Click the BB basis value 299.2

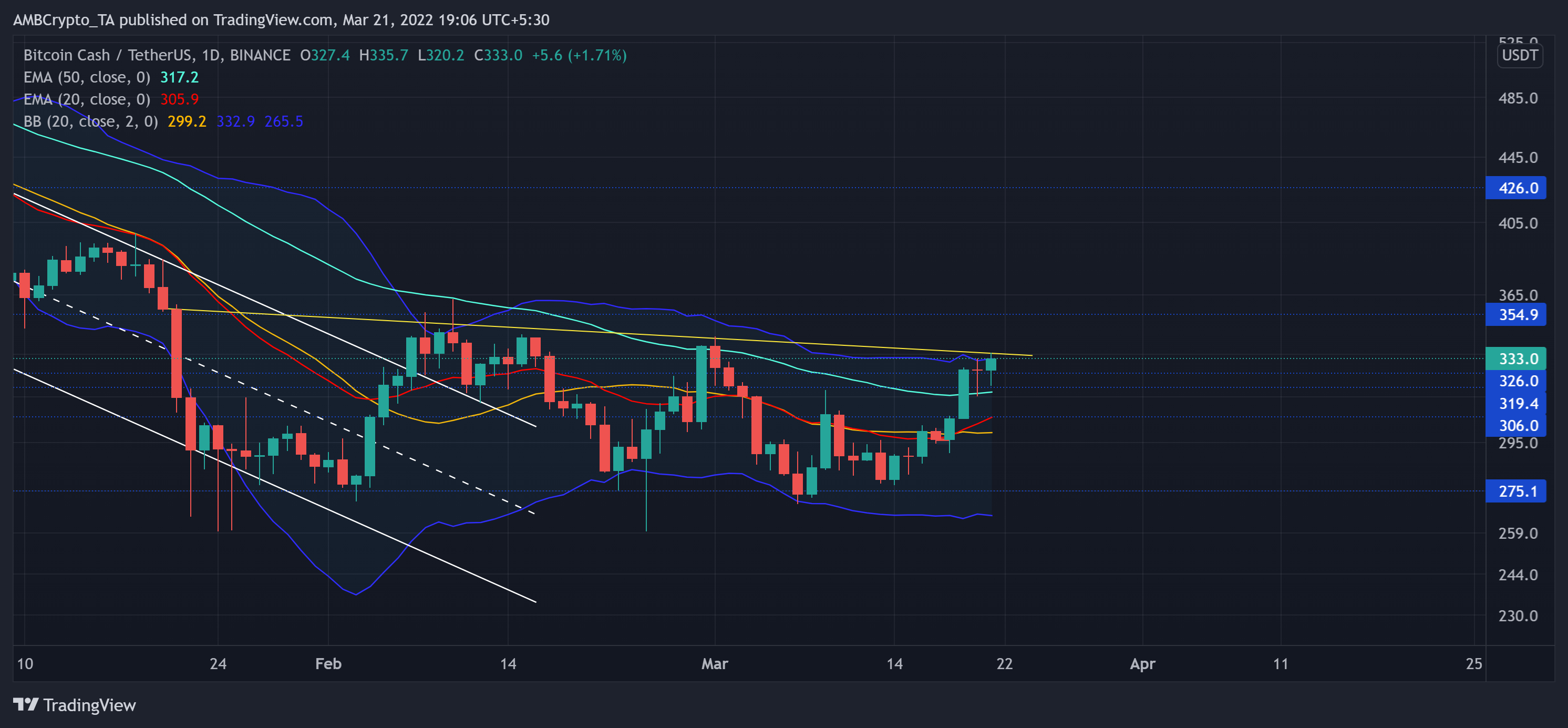click(187, 121)
